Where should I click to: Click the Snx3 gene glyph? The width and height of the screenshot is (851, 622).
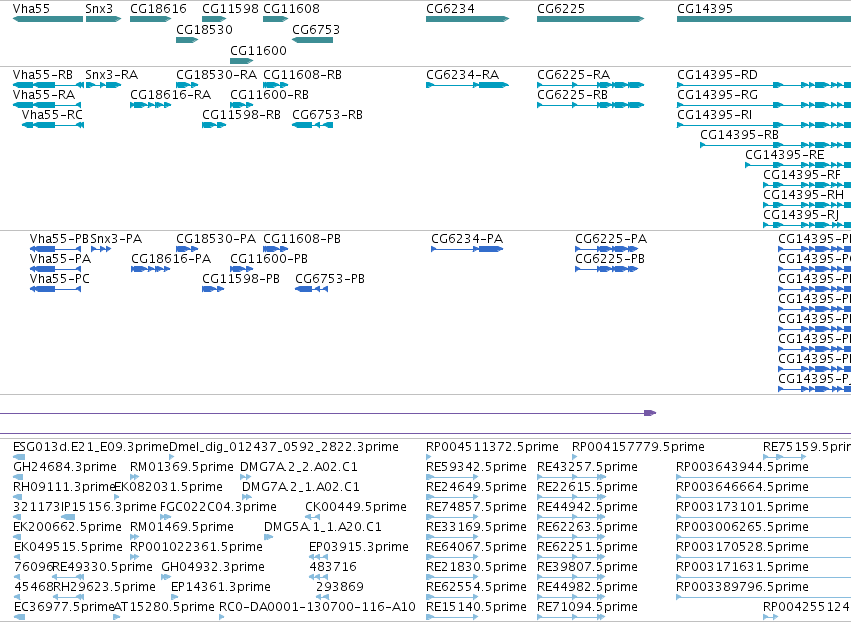point(103,19)
